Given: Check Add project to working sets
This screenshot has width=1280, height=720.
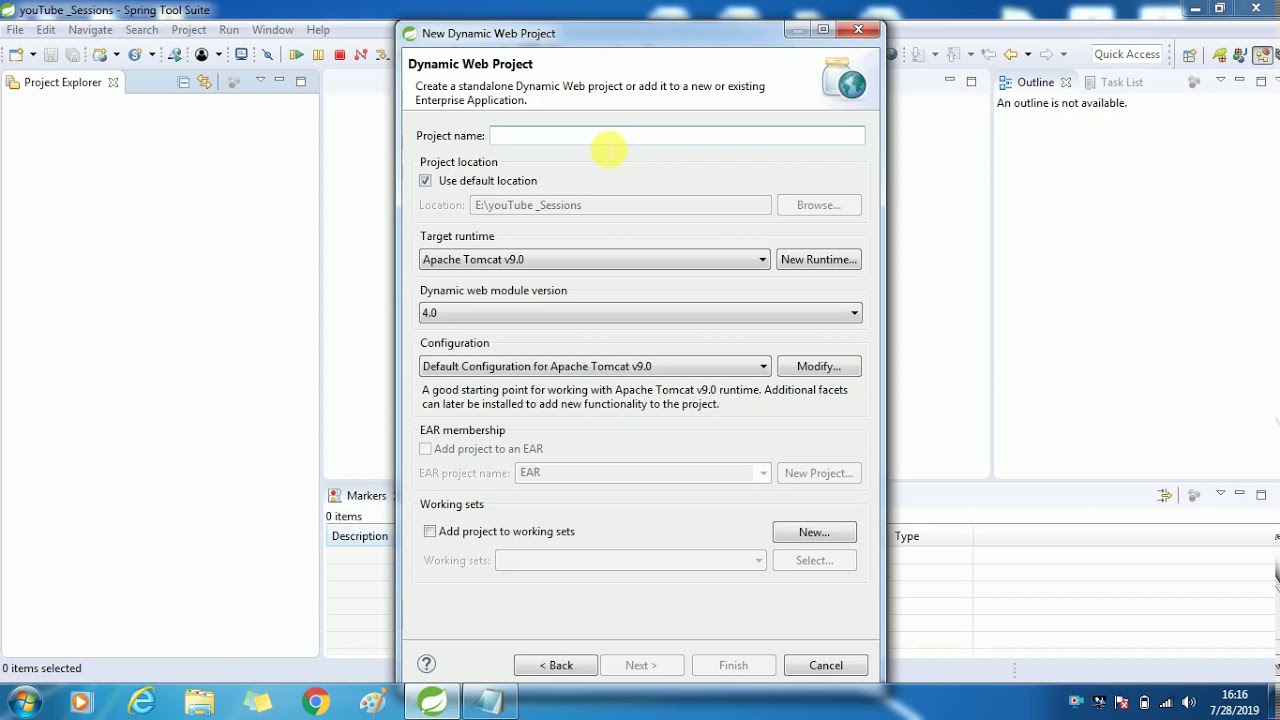Looking at the screenshot, I should coord(430,532).
